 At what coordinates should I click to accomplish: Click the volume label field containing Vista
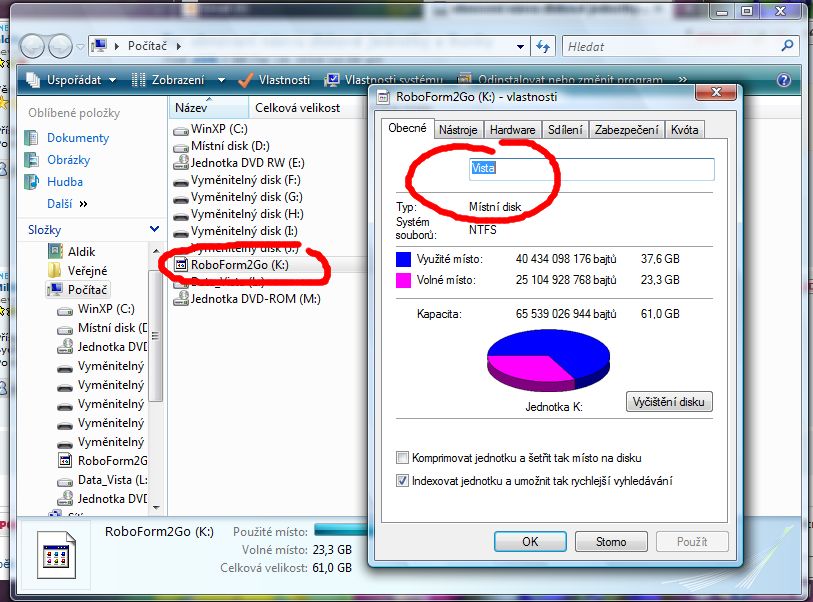click(592, 169)
